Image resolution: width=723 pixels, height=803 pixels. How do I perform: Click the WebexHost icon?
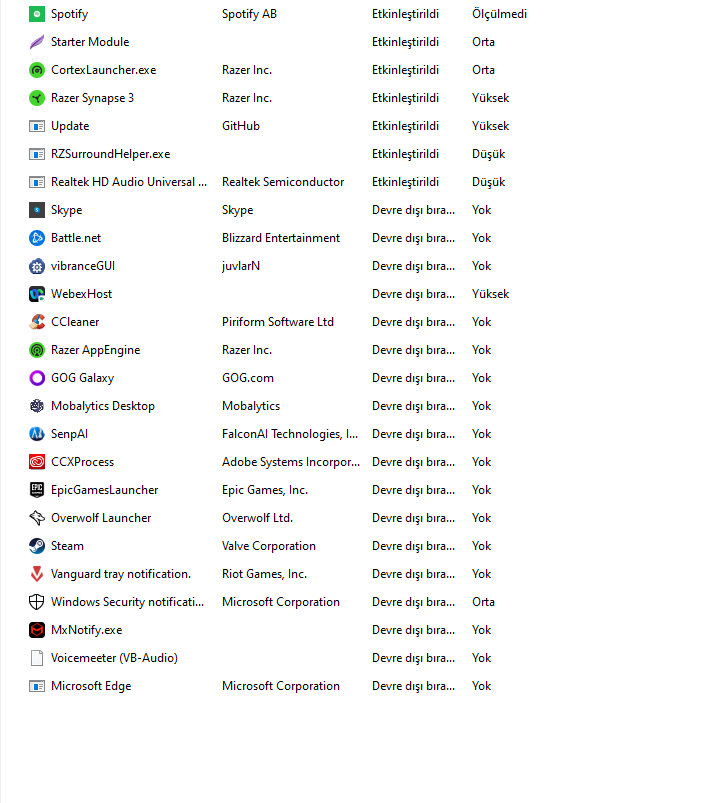pyautogui.click(x=37, y=294)
